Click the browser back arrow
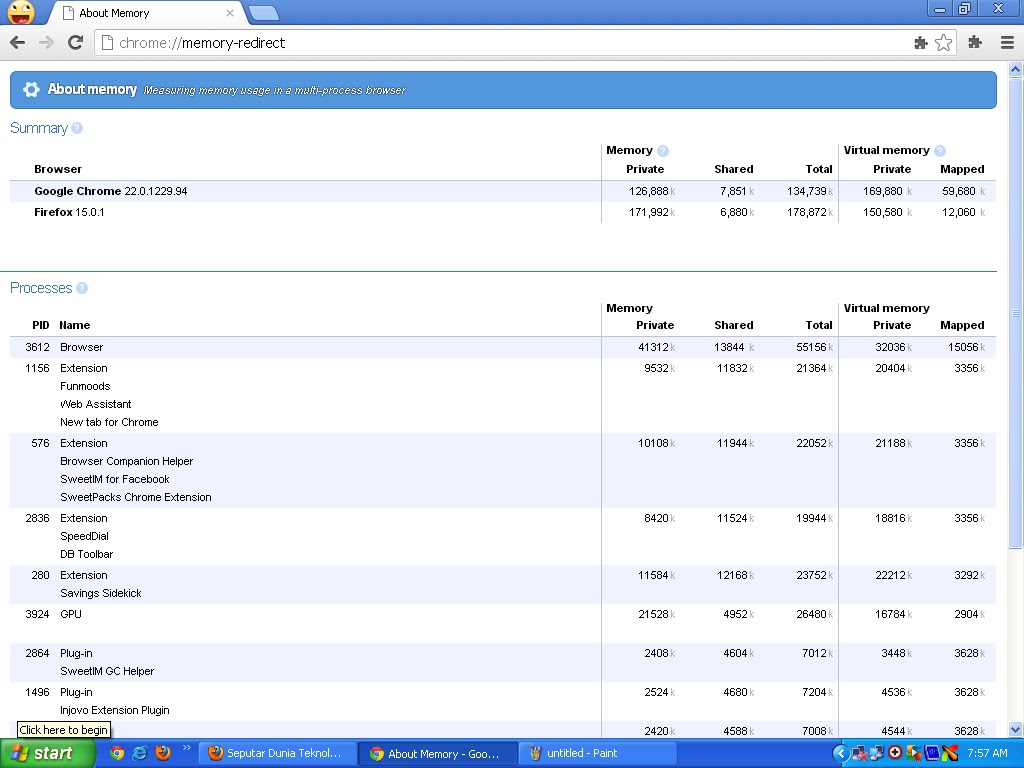 [x=18, y=43]
